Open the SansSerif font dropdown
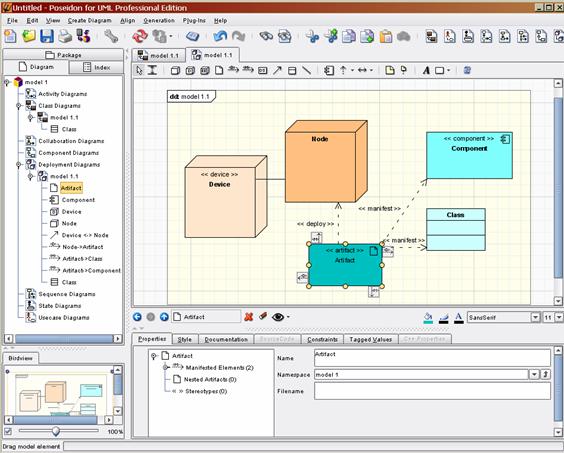Screen dimensions: 564x453 pyautogui.click(x=535, y=317)
